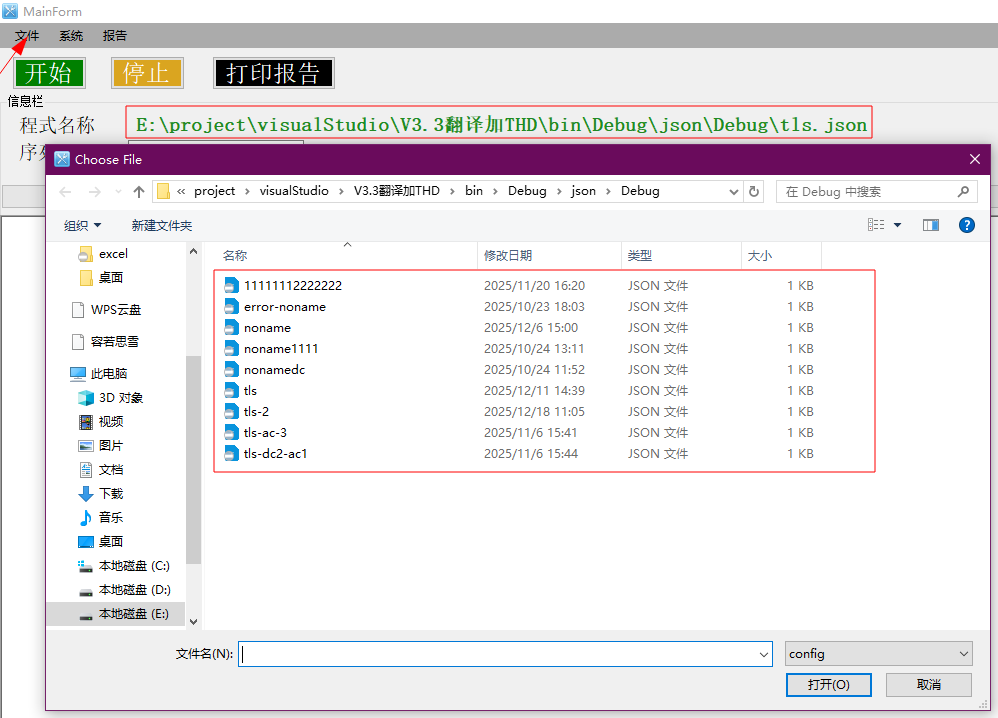Expand the 组织 organize dropdown
The image size is (998, 718).
point(82,226)
